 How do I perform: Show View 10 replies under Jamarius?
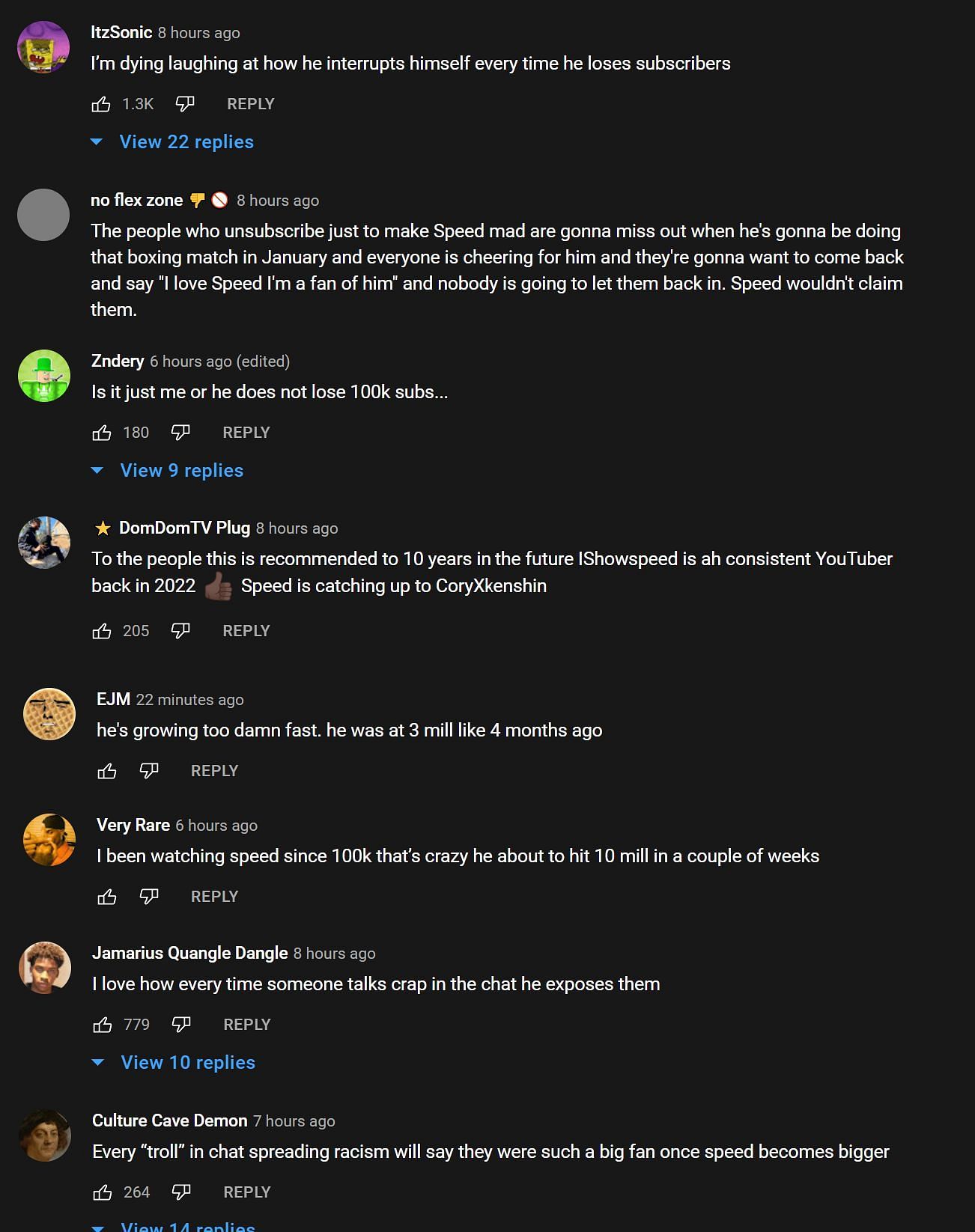tap(187, 1063)
